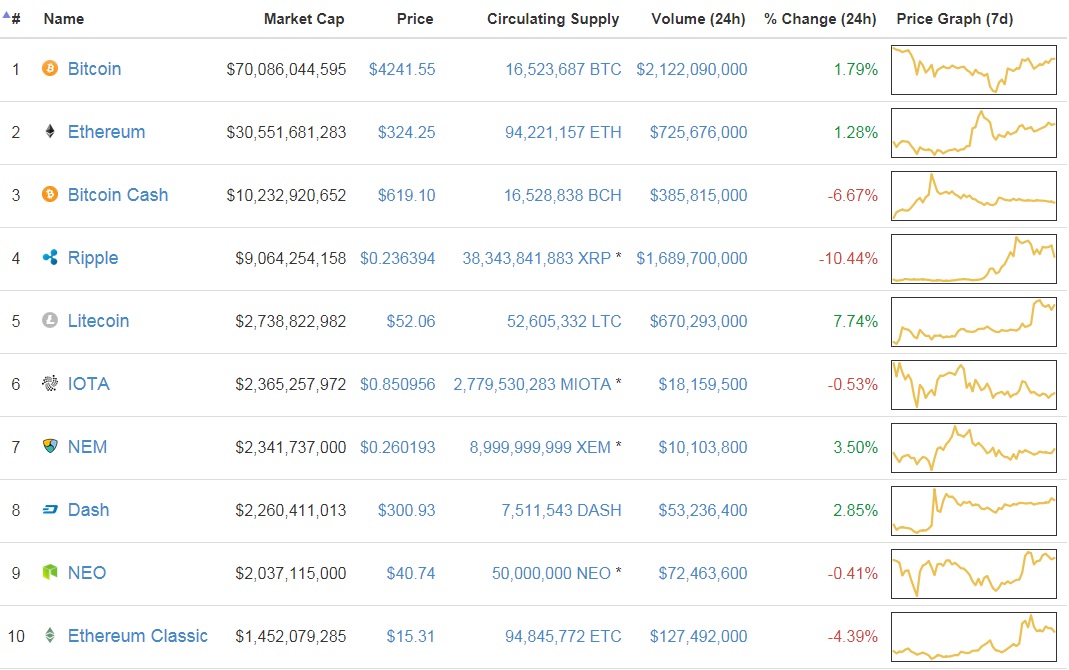Open the NEO name link
Screen dimensions: 1069x670
87,573
